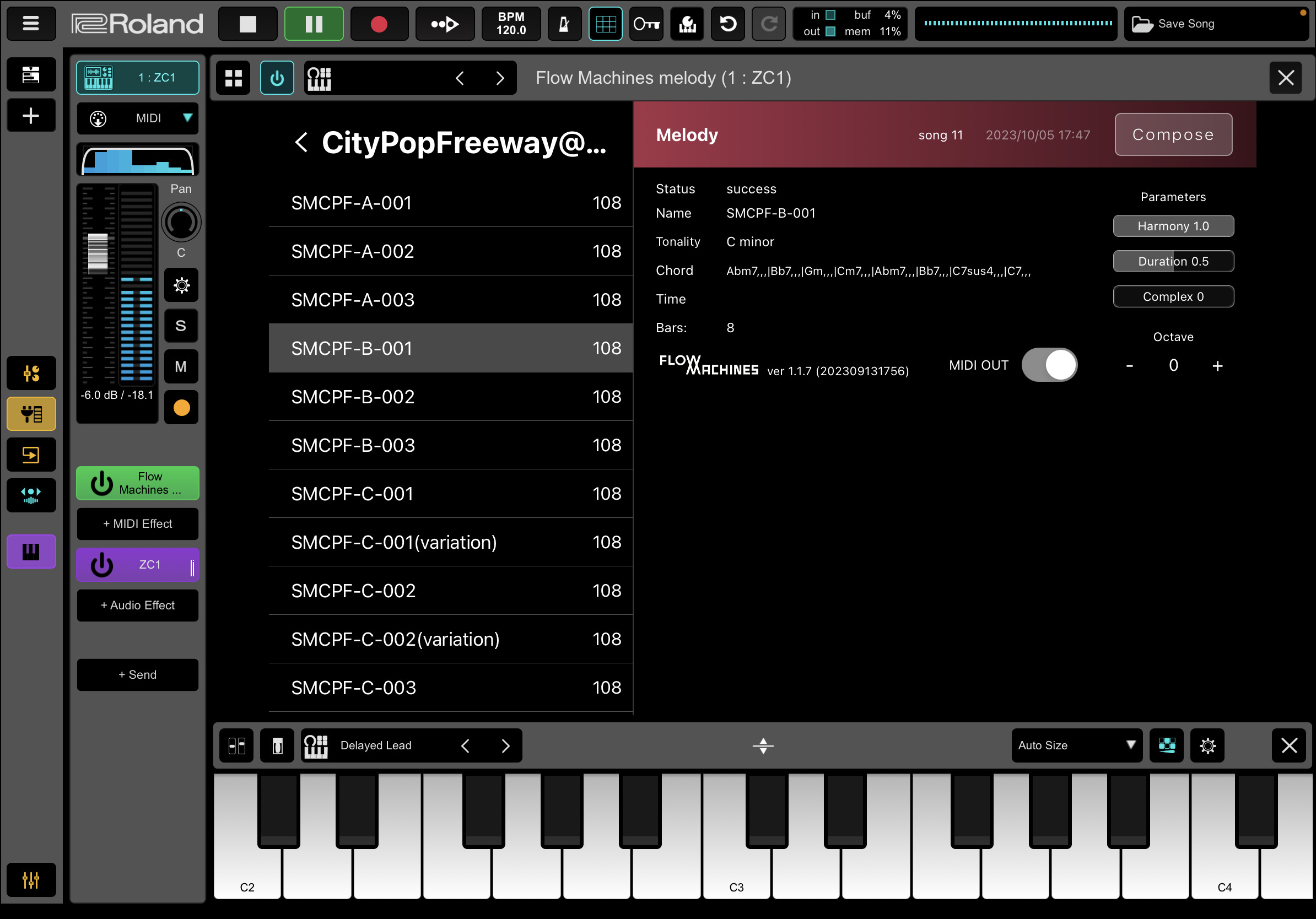Adjust the Pan knob
1316x919 pixels.
[181, 222]
